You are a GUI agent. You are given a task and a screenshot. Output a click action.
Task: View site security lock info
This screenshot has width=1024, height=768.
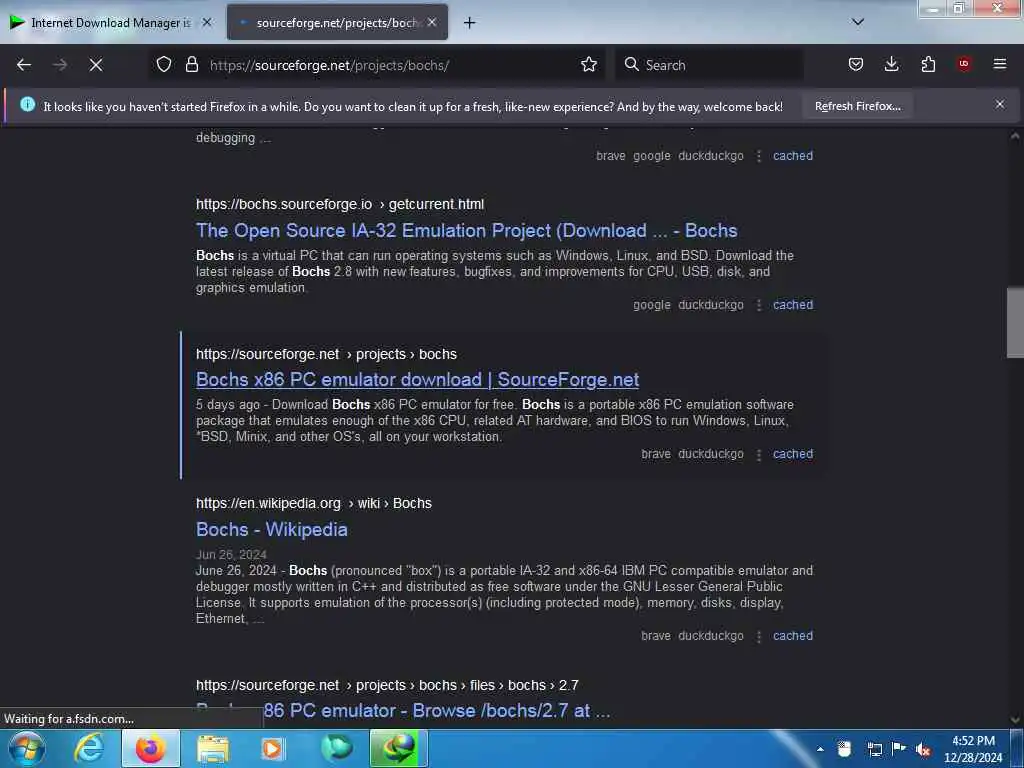(x=191, y=64)
